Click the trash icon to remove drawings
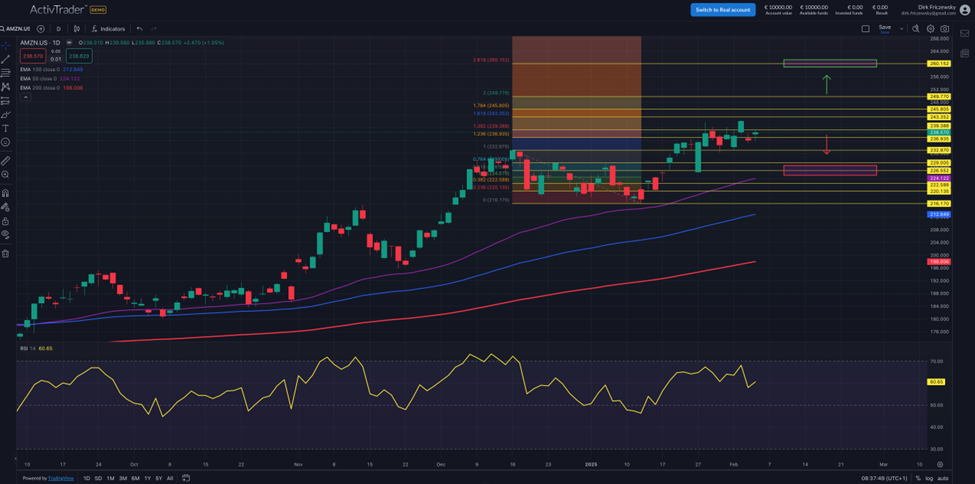Screen dimensions: 975x484 [x=6, y=253]
